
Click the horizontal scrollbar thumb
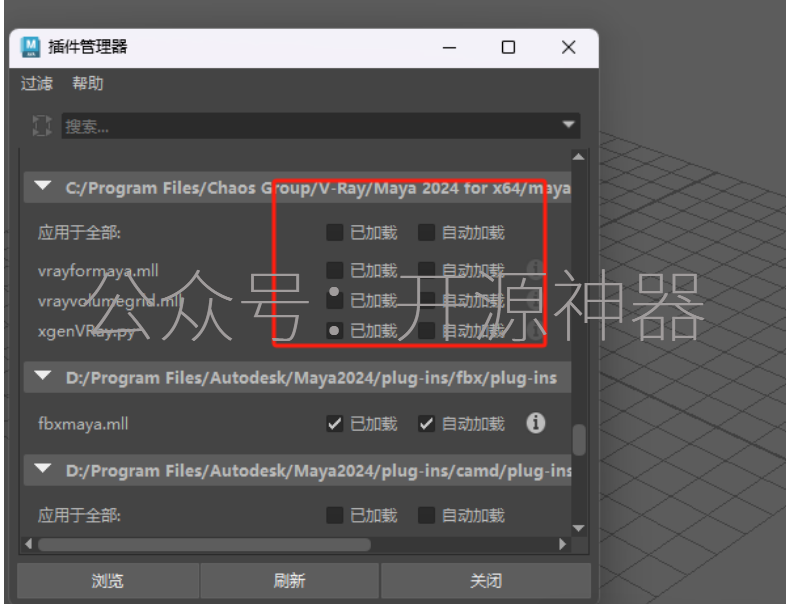click(x=205, y=544)
